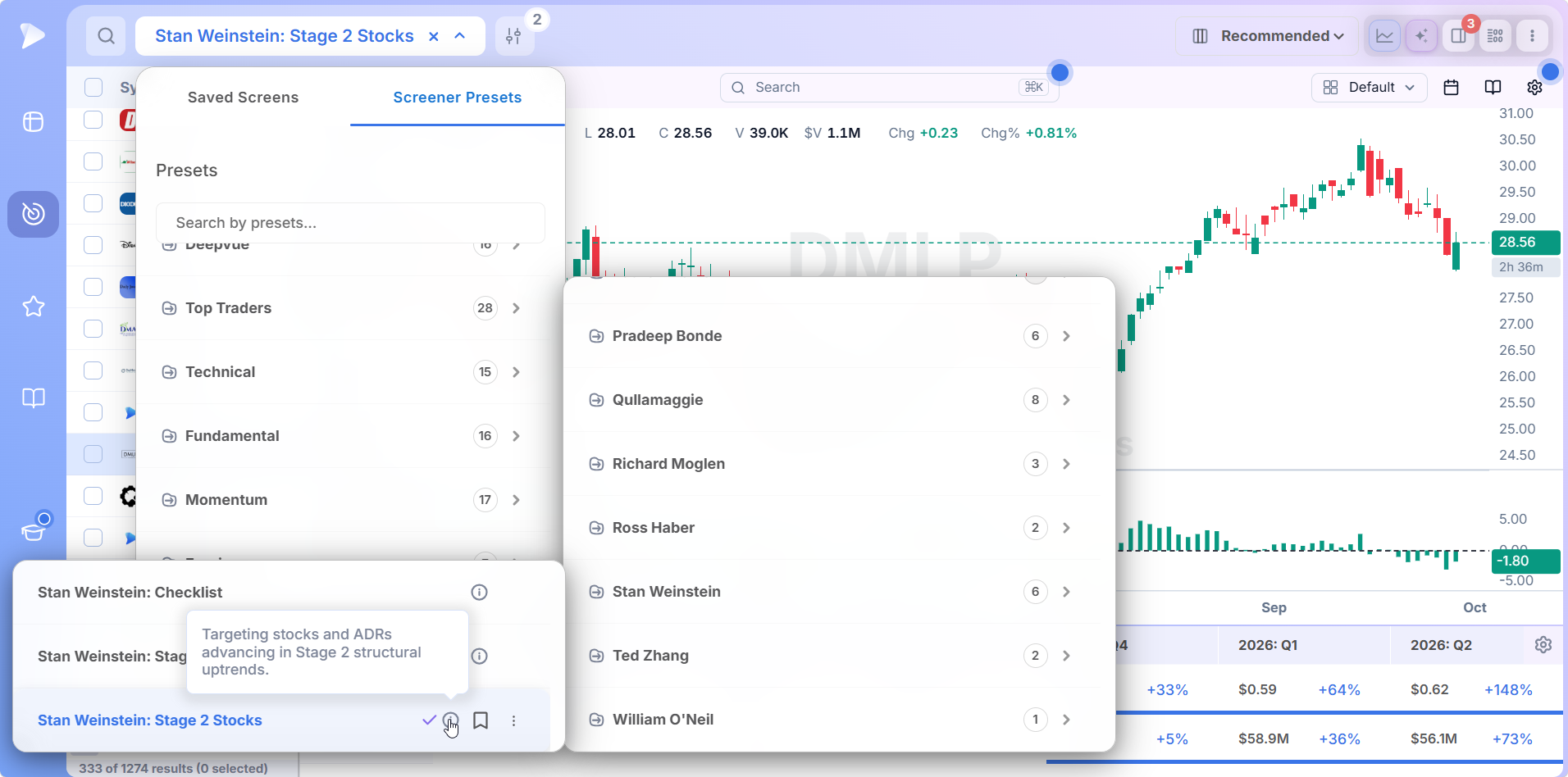Open the screener radar icon in sidebar
This screenshot has height=777, width=1568.
[33, 214]
